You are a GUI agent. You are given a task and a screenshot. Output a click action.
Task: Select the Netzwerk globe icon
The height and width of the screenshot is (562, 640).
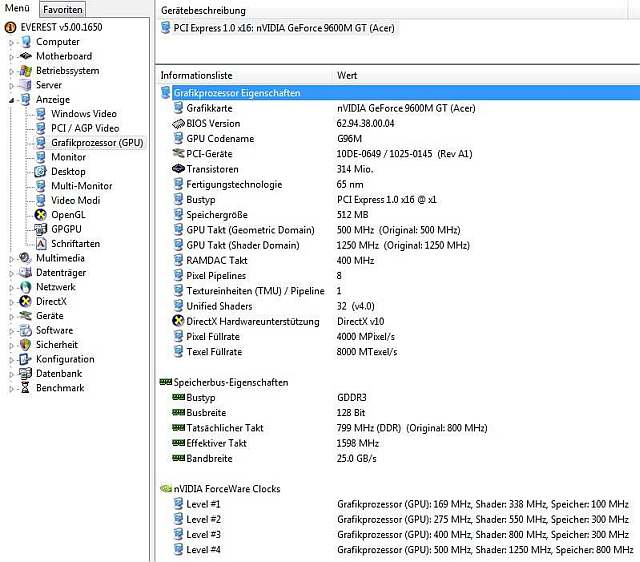pos(25,287)
